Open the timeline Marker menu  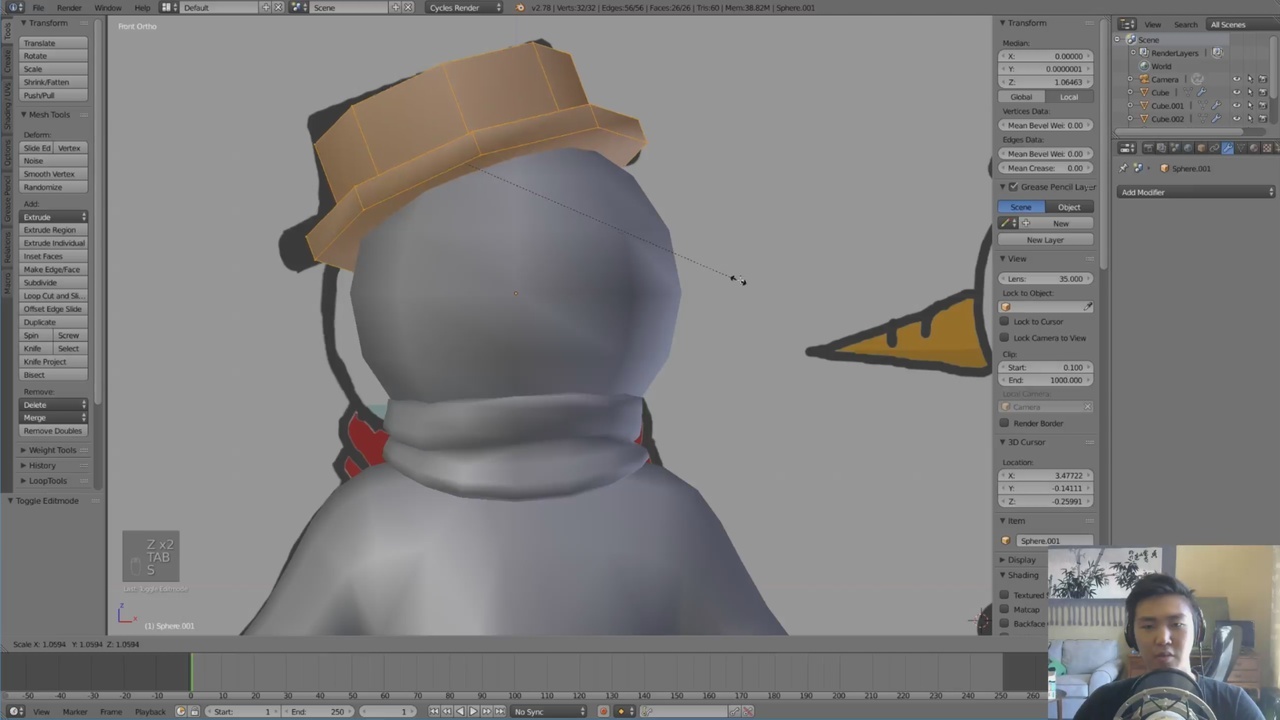pyautogui.click(x=75, y=711)
